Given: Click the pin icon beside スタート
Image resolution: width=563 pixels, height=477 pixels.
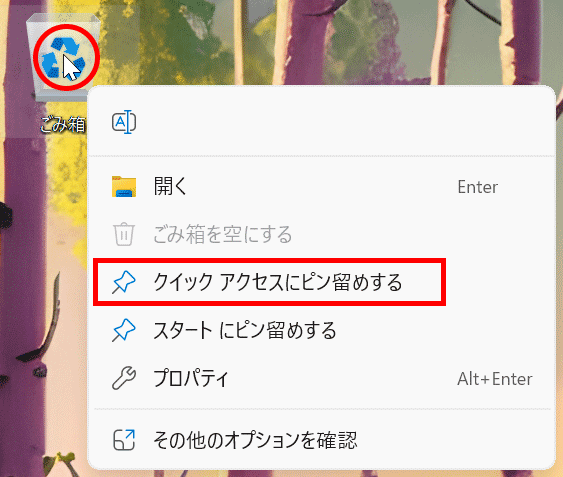Looking at the screenshot, I should 124,330.
